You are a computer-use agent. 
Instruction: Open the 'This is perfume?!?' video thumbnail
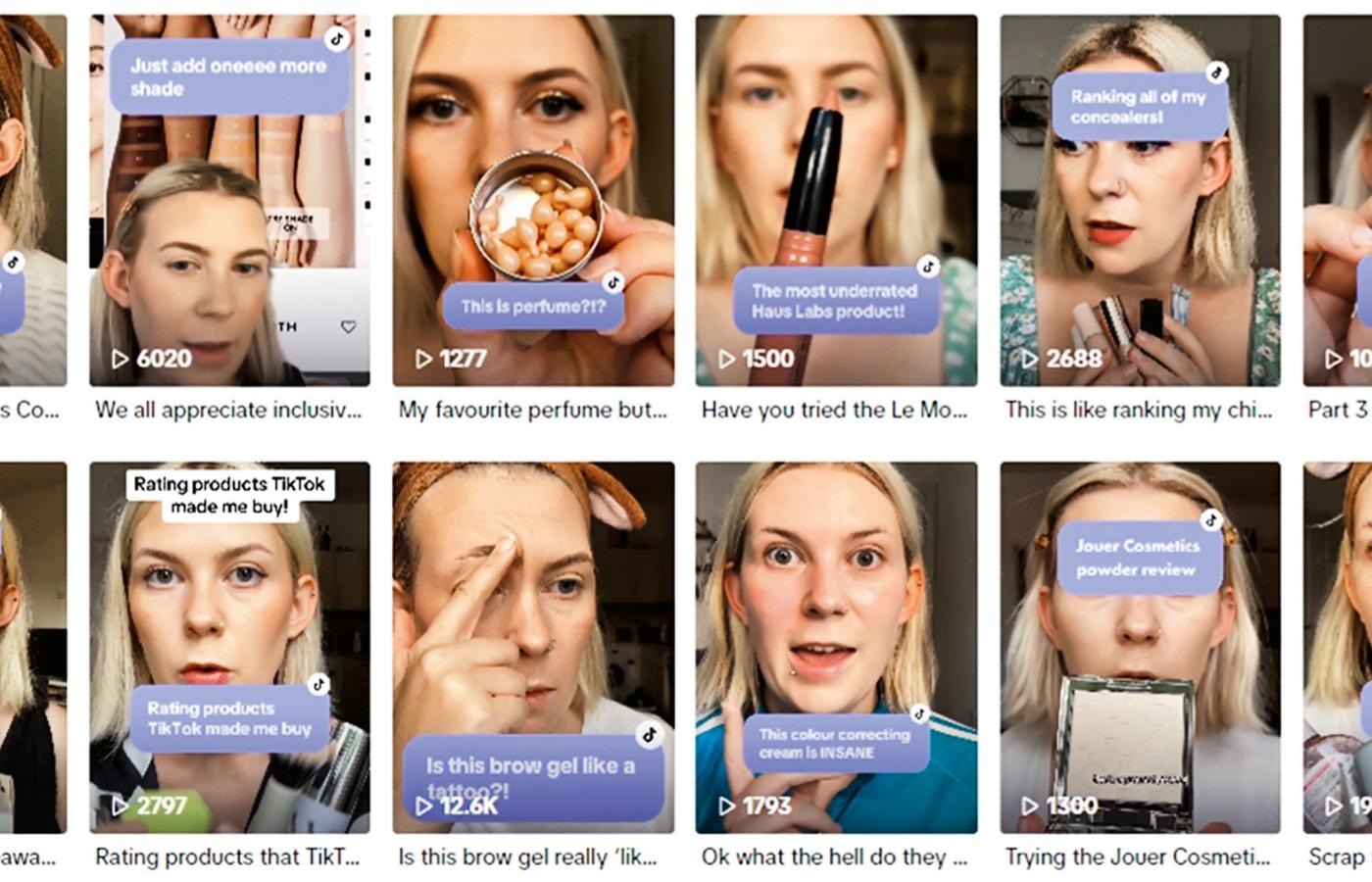(x=533, y=200)
